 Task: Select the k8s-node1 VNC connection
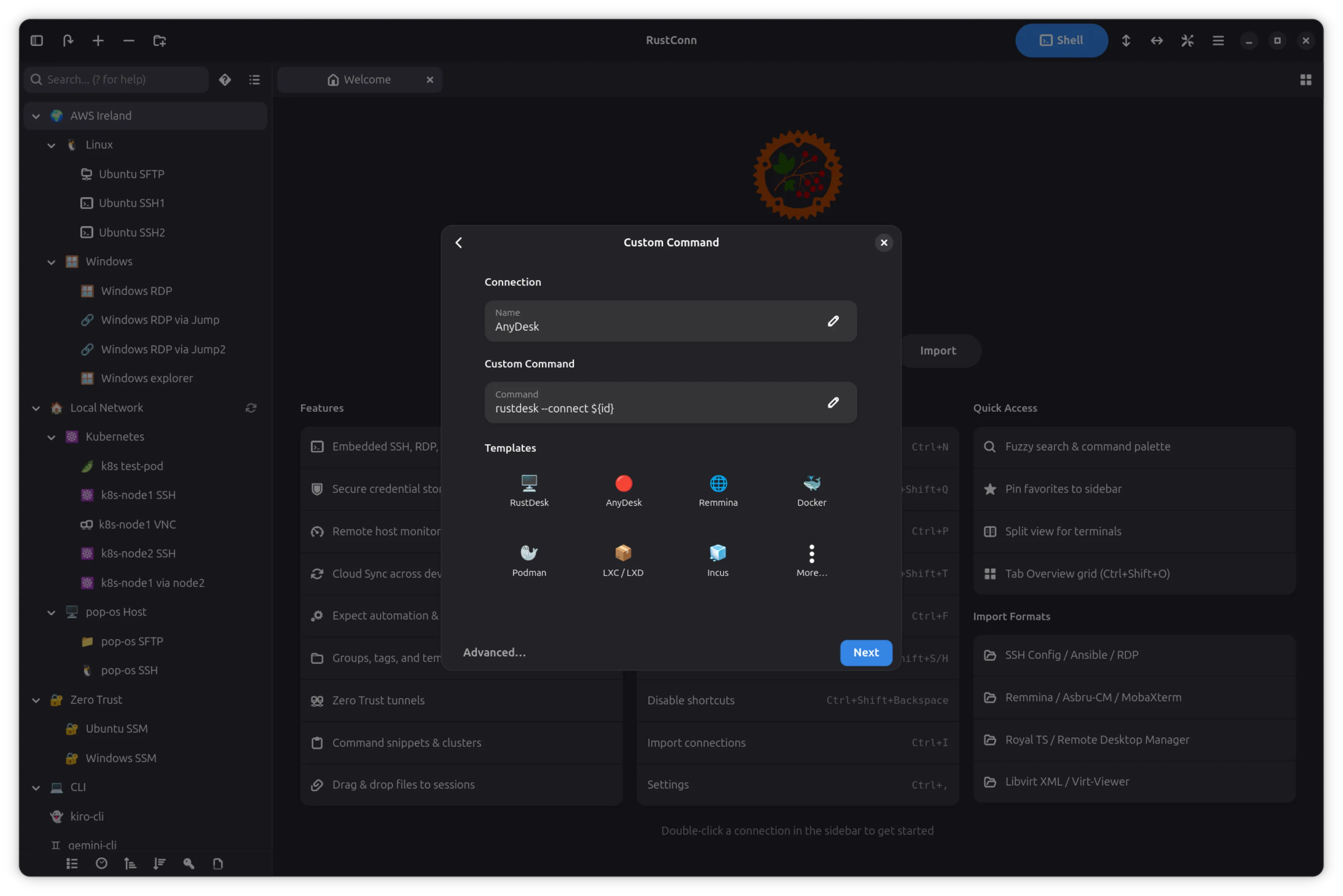[x=146, y=524]
